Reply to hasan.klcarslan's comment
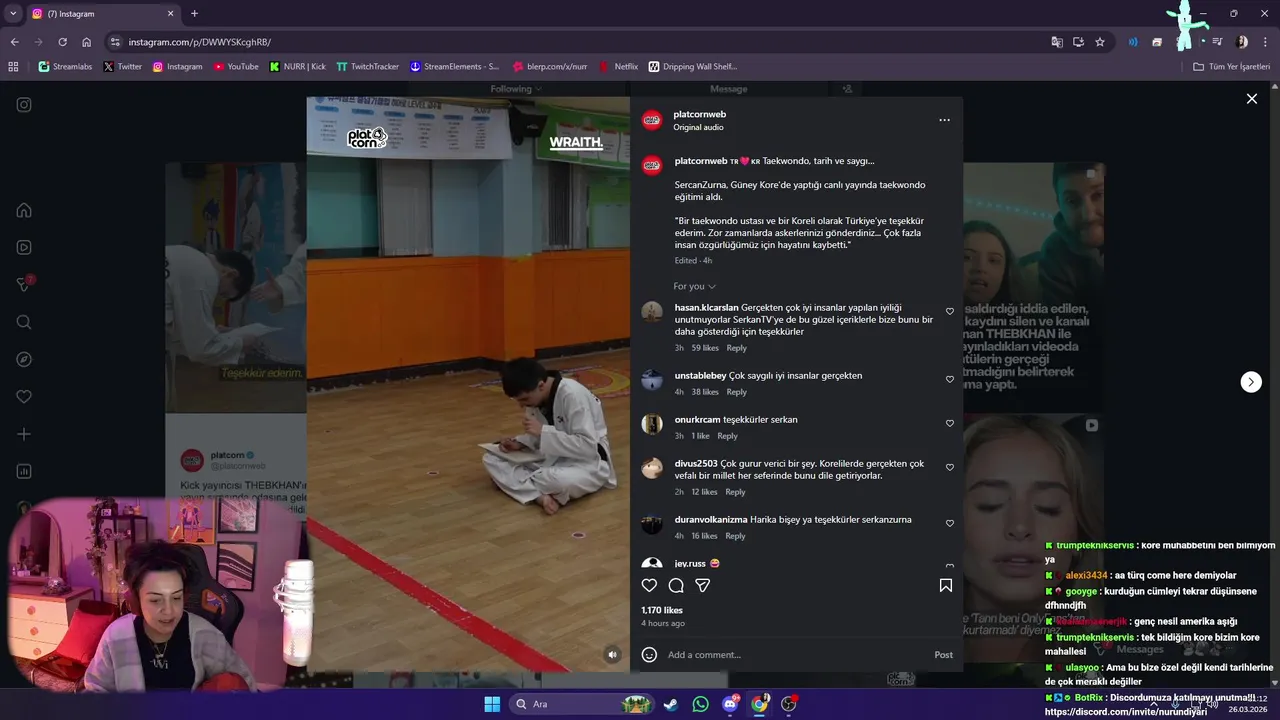The image size is (1280, 720). click(737, 348)
